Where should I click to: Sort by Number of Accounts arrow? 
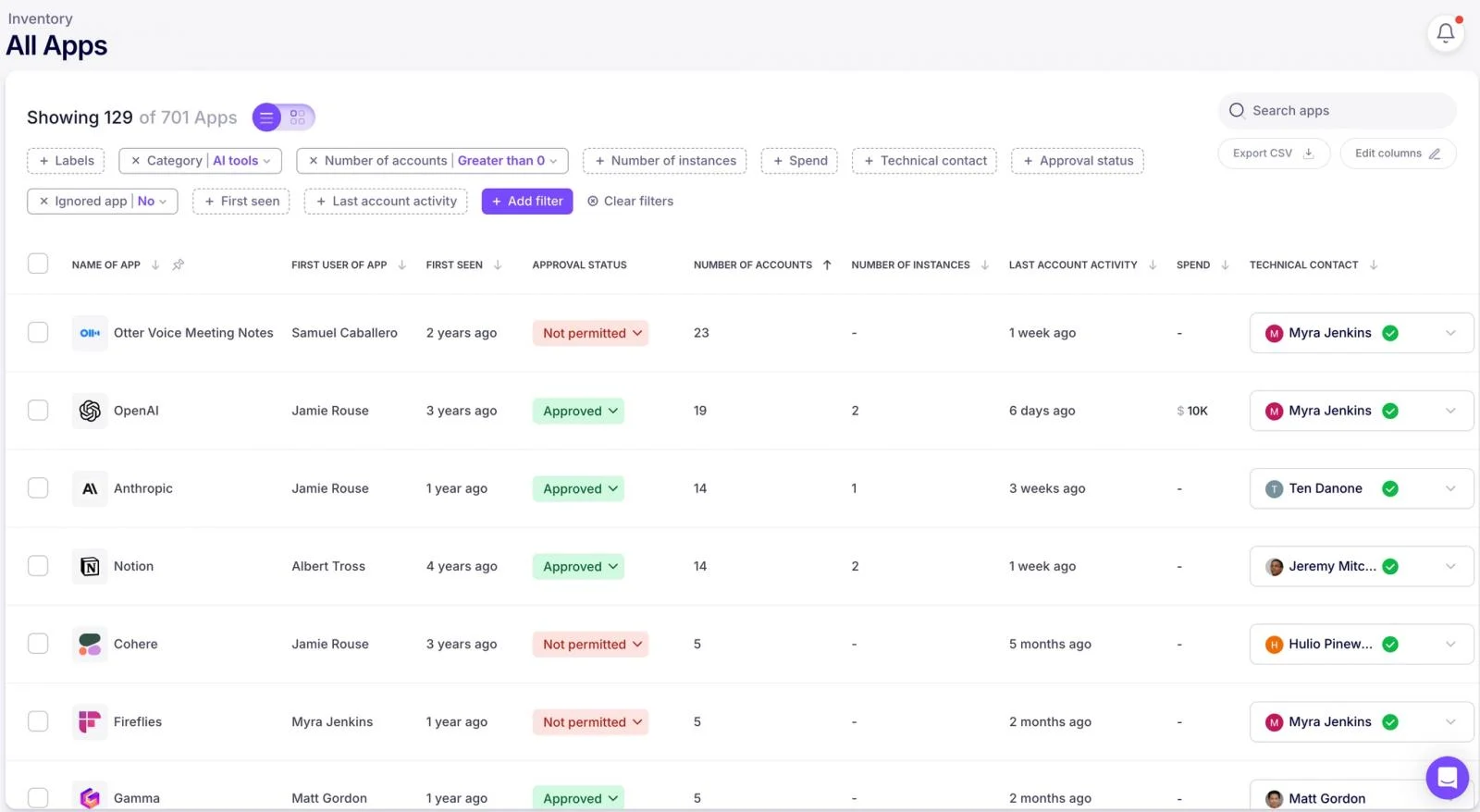[x=827, y=265]
